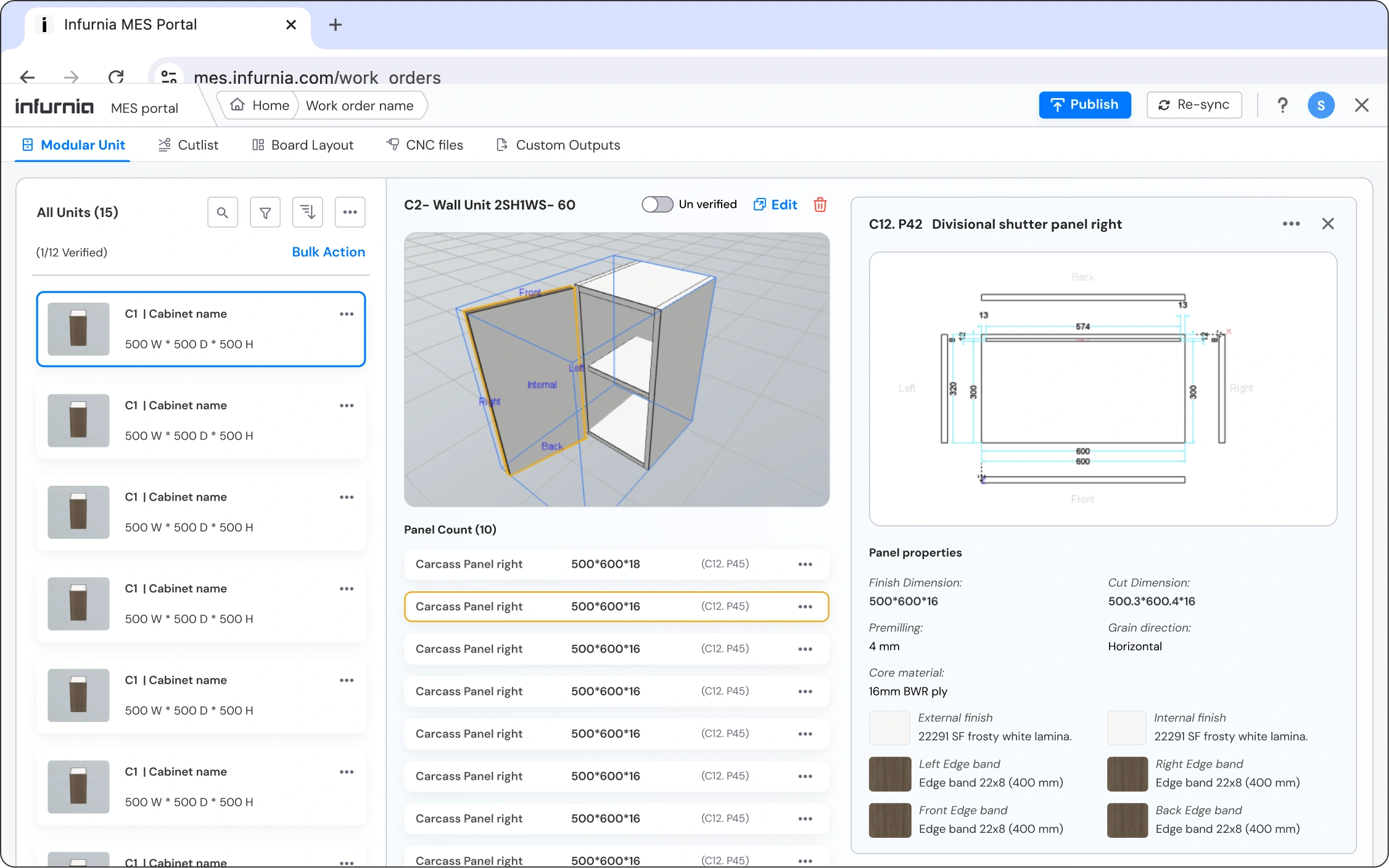The image size is (1389, 868).
Task: Click the Grain direction value Horizontal
Action: pyautogui.click(x=1135, y=646)
